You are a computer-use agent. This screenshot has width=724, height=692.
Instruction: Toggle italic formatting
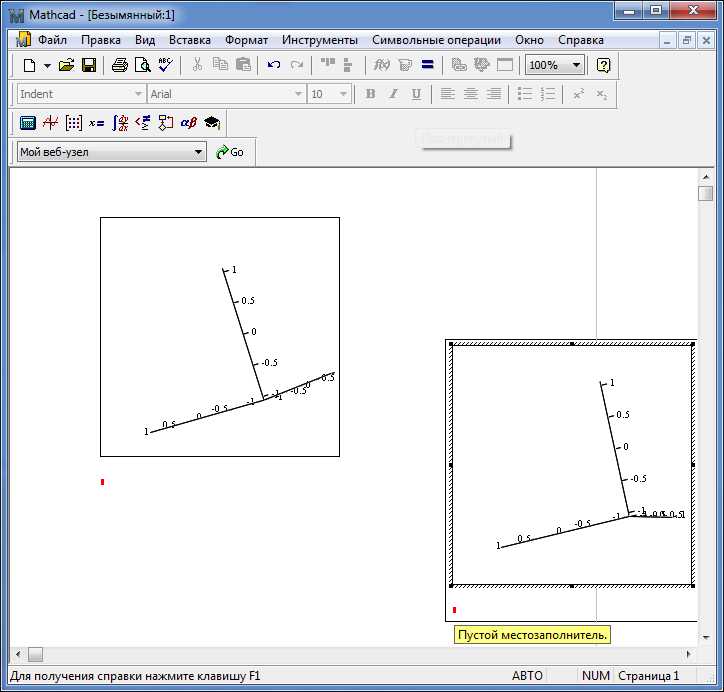pyautogui.click(x=393, y=94)
